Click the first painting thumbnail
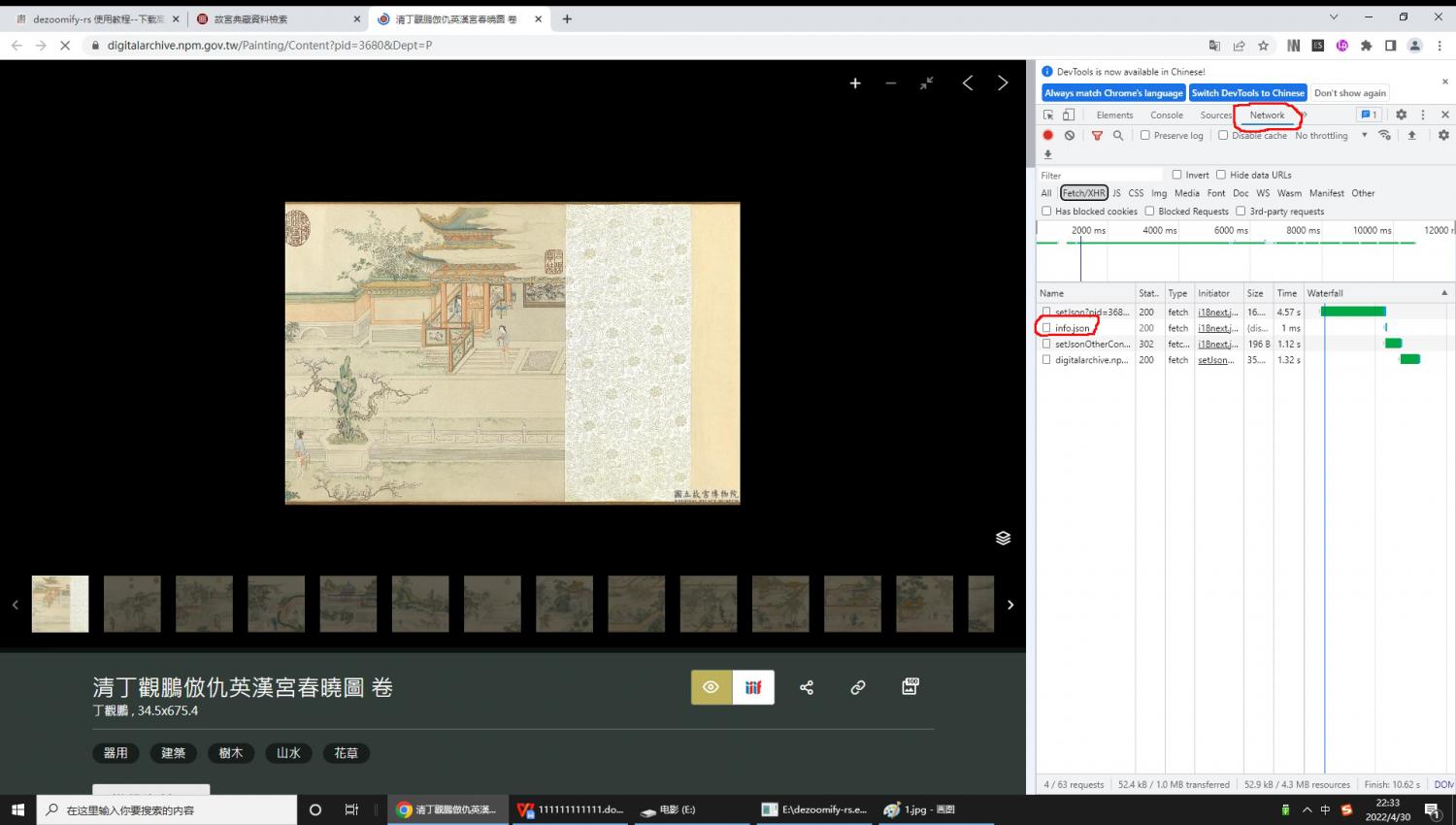 click(x=60, y=604)
